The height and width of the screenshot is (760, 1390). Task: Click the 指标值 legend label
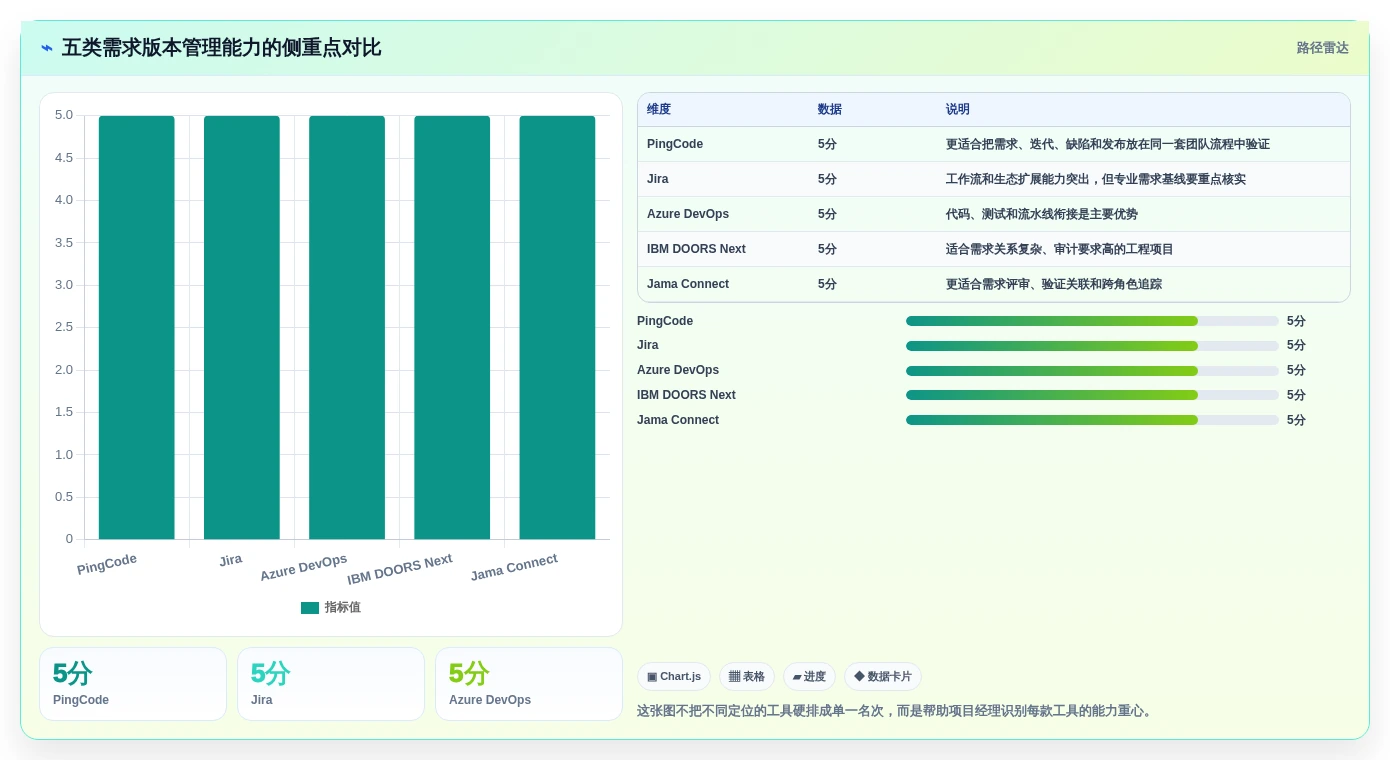[342, 608]
